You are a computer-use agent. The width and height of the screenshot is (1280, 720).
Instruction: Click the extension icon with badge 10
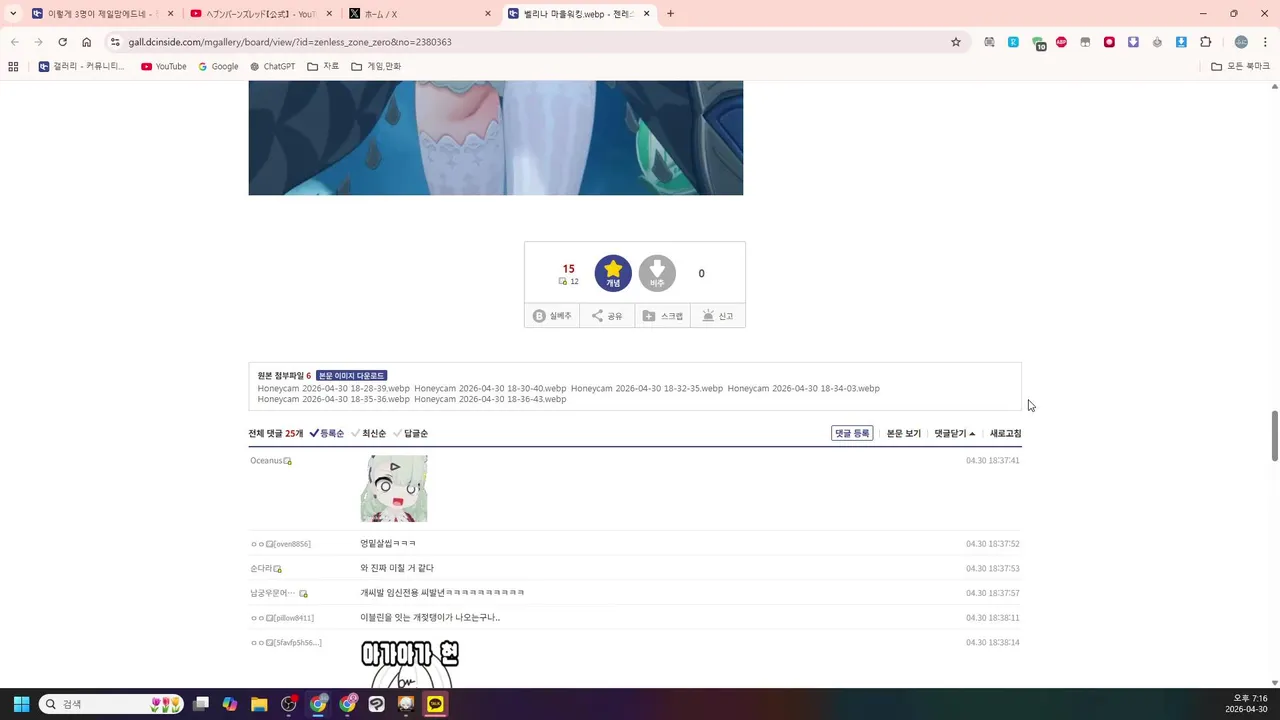click(1038, 43)
